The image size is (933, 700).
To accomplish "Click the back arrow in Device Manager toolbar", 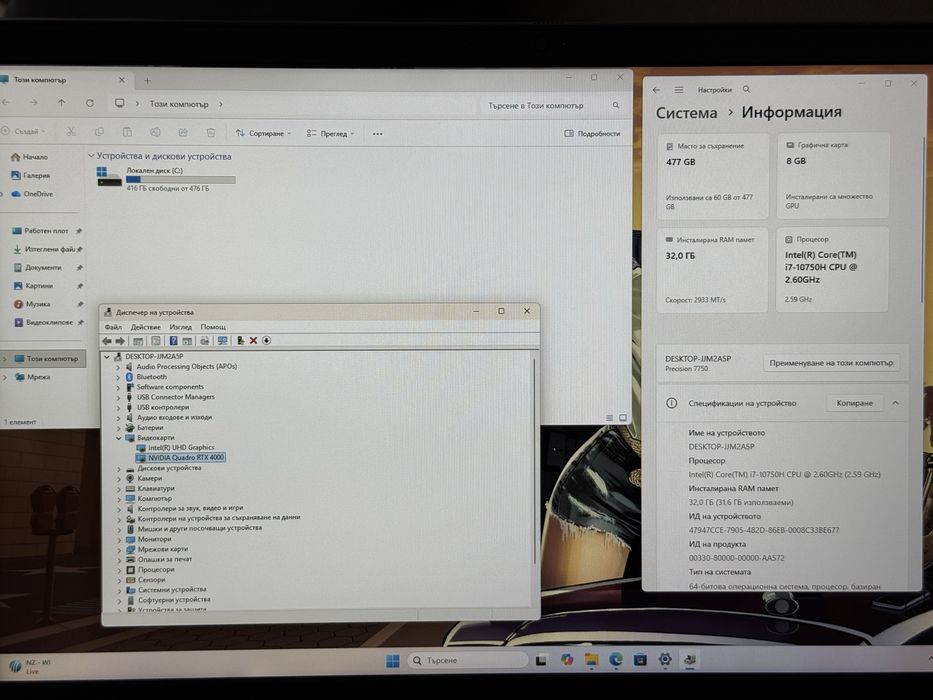I will pos(107,341).
